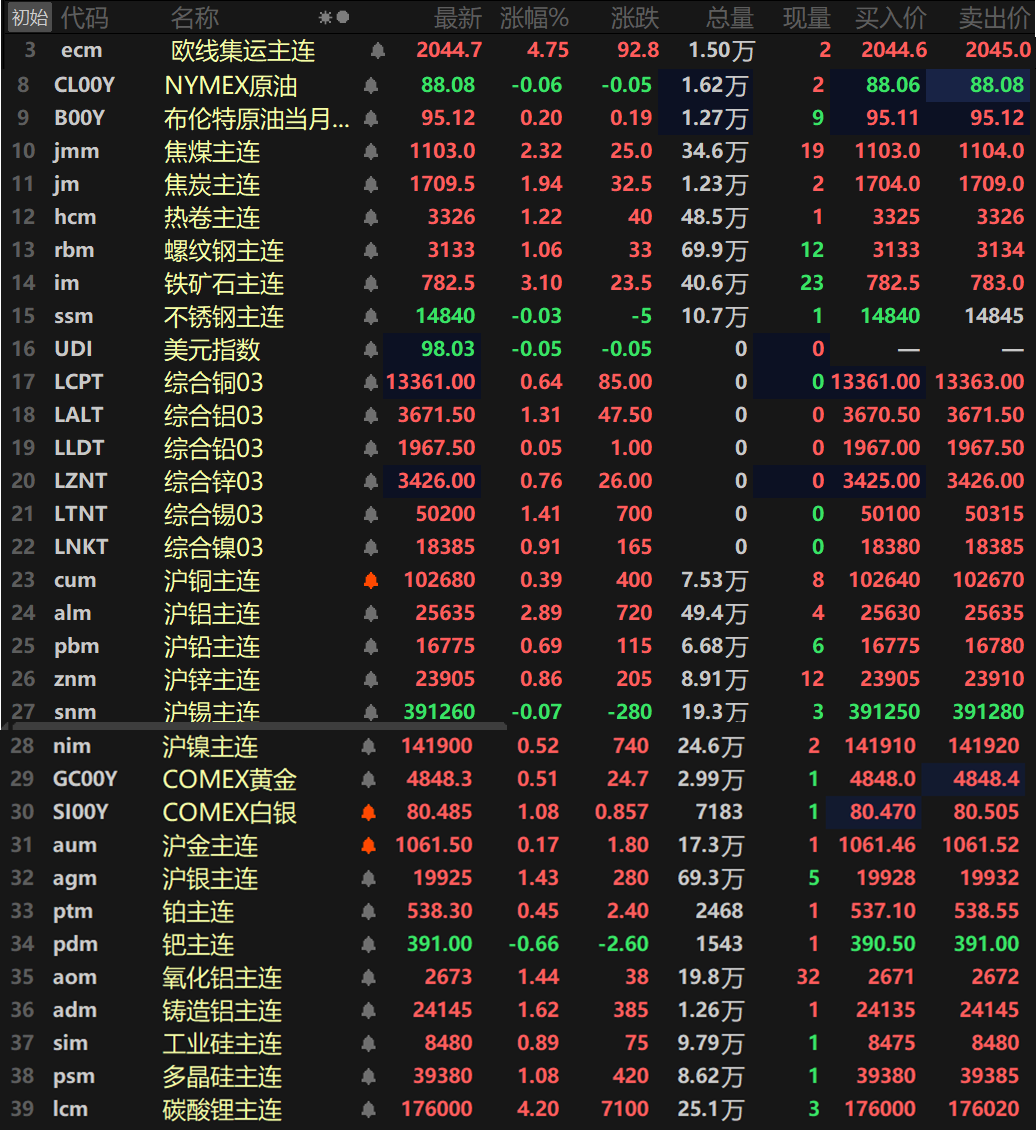This screenshot has height=1130, width=1036.
Task: Click the alert bell next to 焦煤主连
Action: [x=369, y=150]
